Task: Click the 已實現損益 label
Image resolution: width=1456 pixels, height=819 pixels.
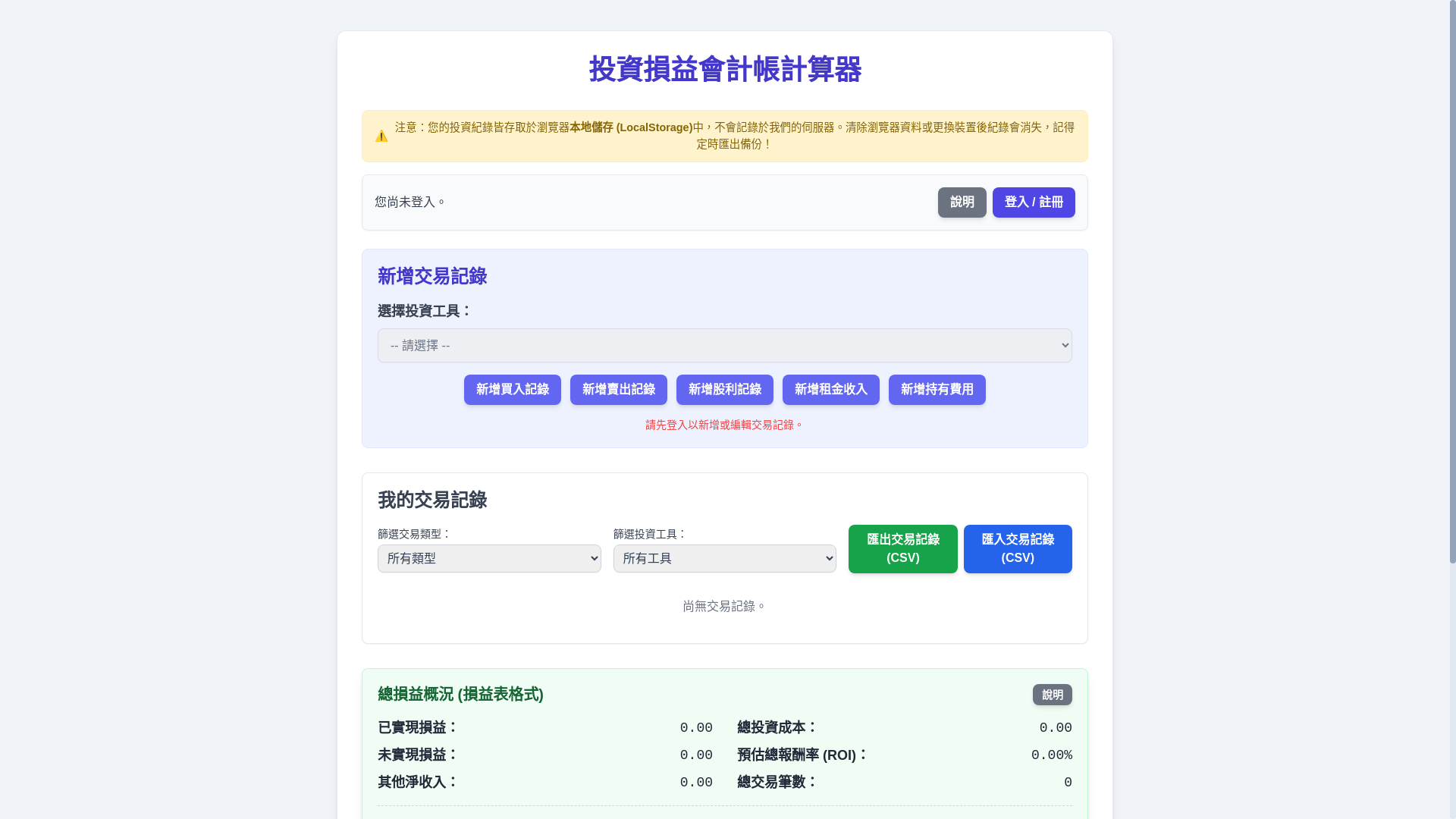Action: [x=418, y=728]
